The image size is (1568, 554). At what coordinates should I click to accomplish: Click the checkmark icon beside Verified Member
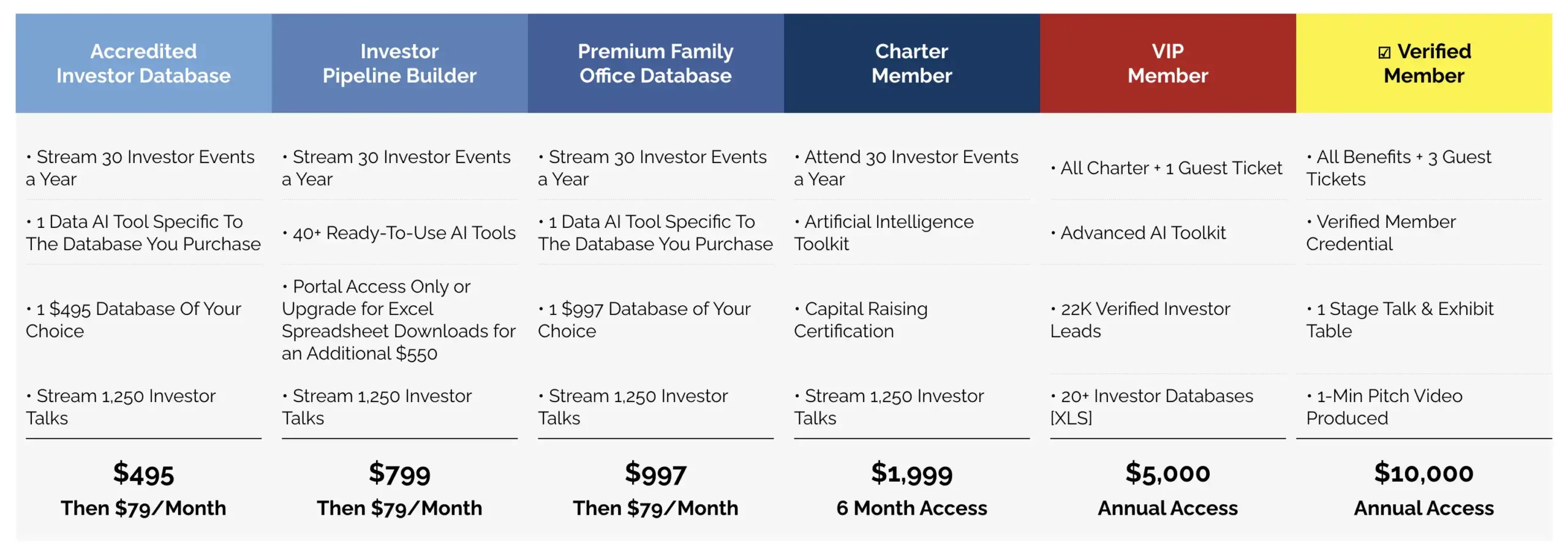(1384, 53)
